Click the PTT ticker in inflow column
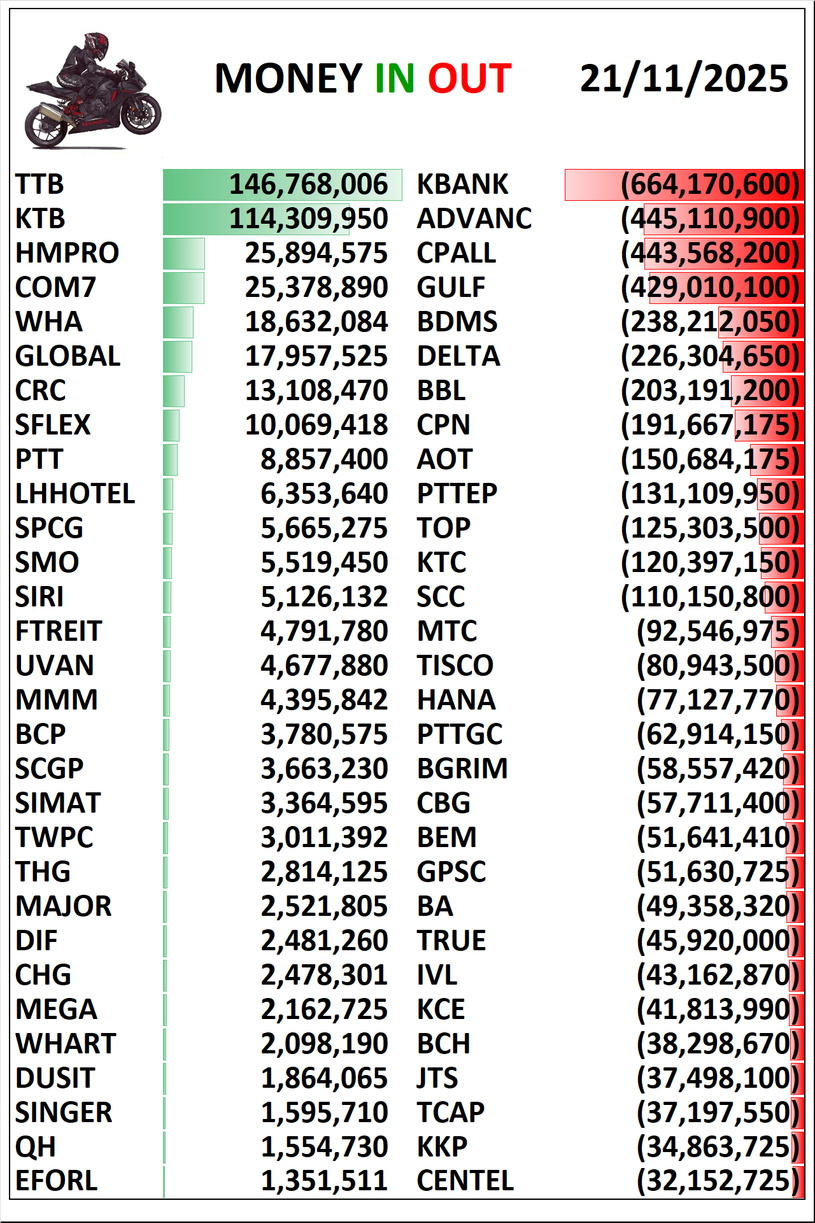The width and height of the screenshot is (815, 1223). (x=39, y=460)
